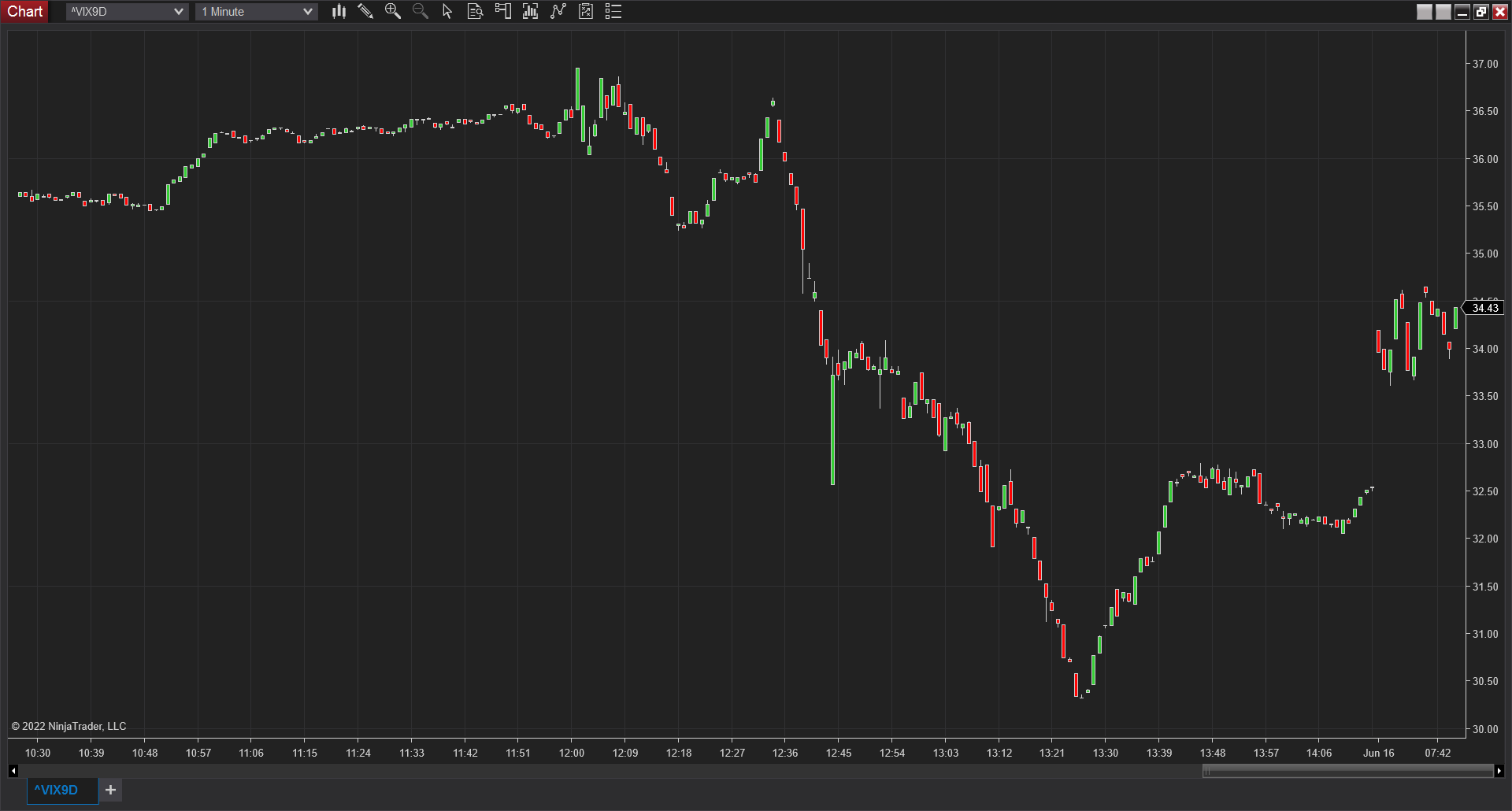The image size is (1512, 811).
Task: Click the 37.00 price axis label
Action: [1485, 64]
